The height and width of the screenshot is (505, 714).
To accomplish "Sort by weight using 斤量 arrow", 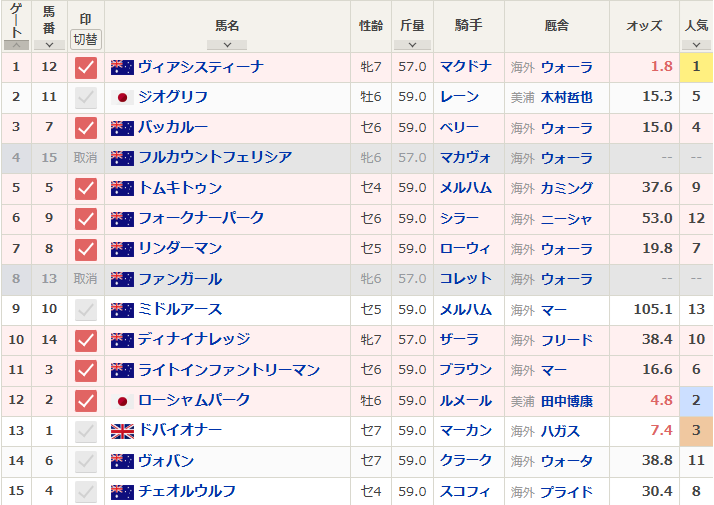I will [x=412, y=45].
